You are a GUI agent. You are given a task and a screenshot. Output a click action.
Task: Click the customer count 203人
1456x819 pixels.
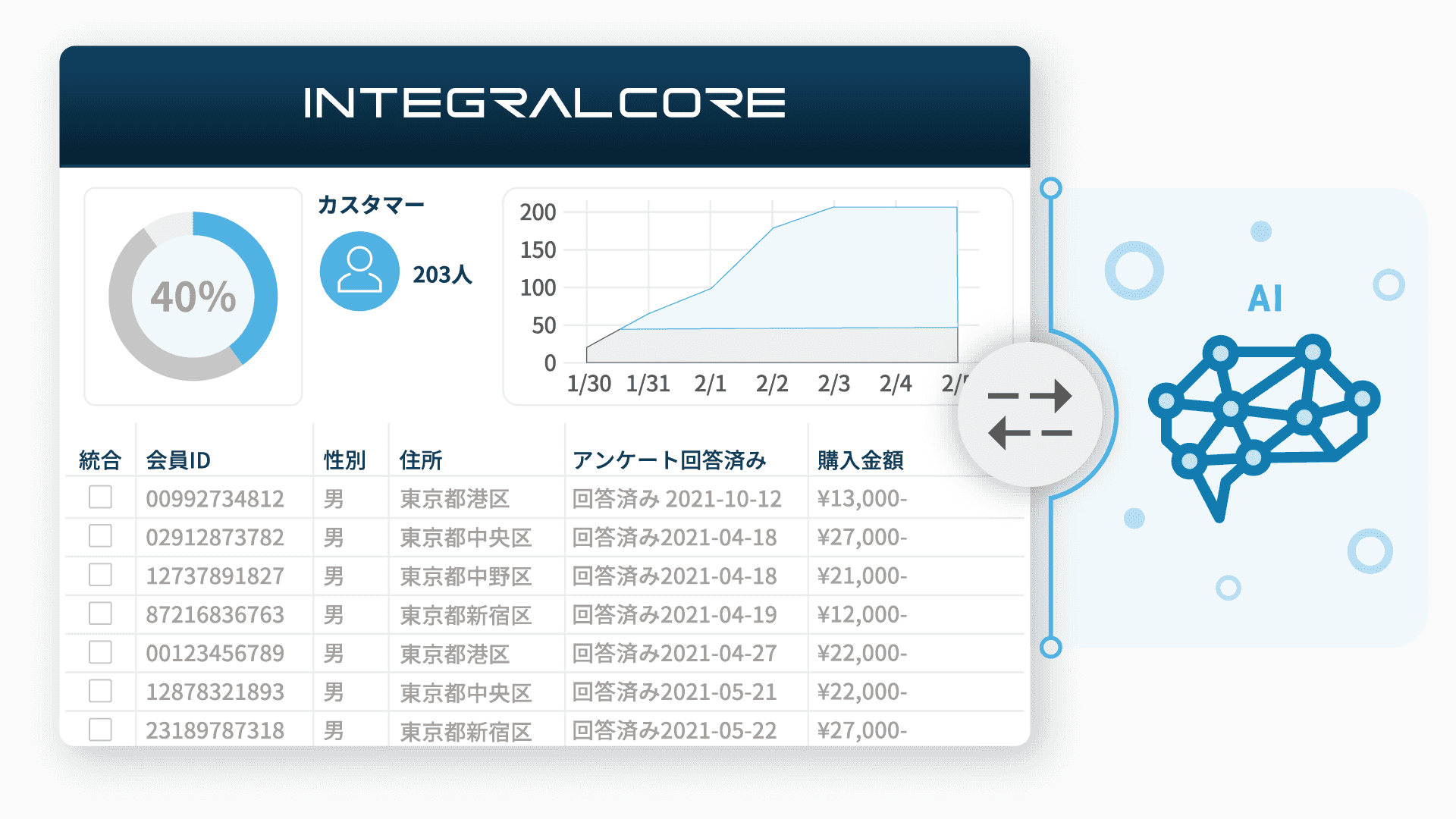pos(442,274)
